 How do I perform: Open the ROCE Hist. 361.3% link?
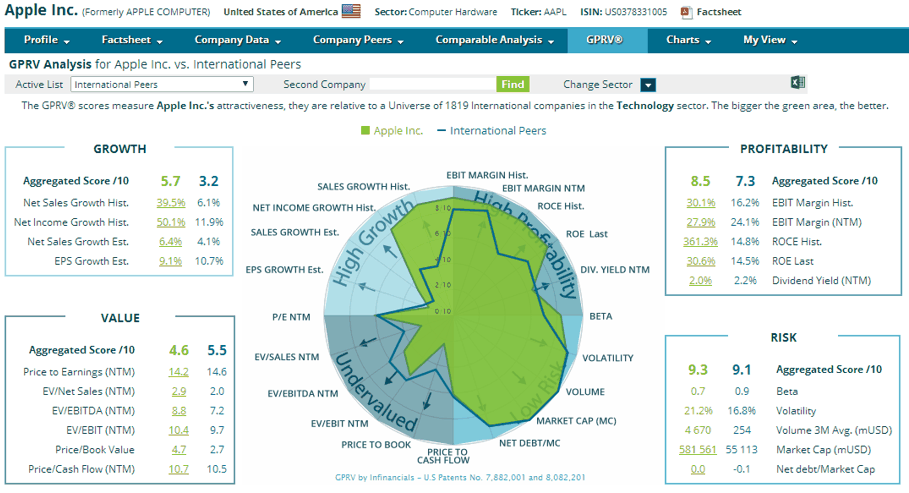click(x=700, y=241)
